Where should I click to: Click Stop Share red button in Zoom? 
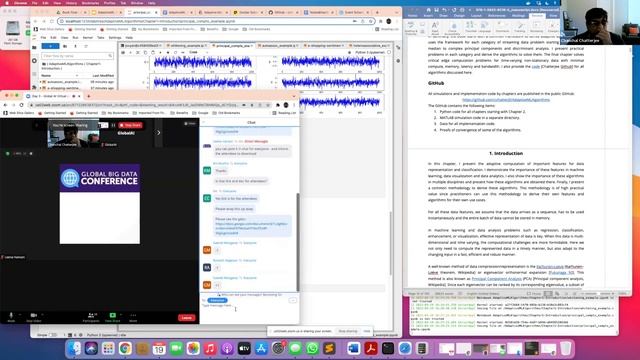[131, 125]
